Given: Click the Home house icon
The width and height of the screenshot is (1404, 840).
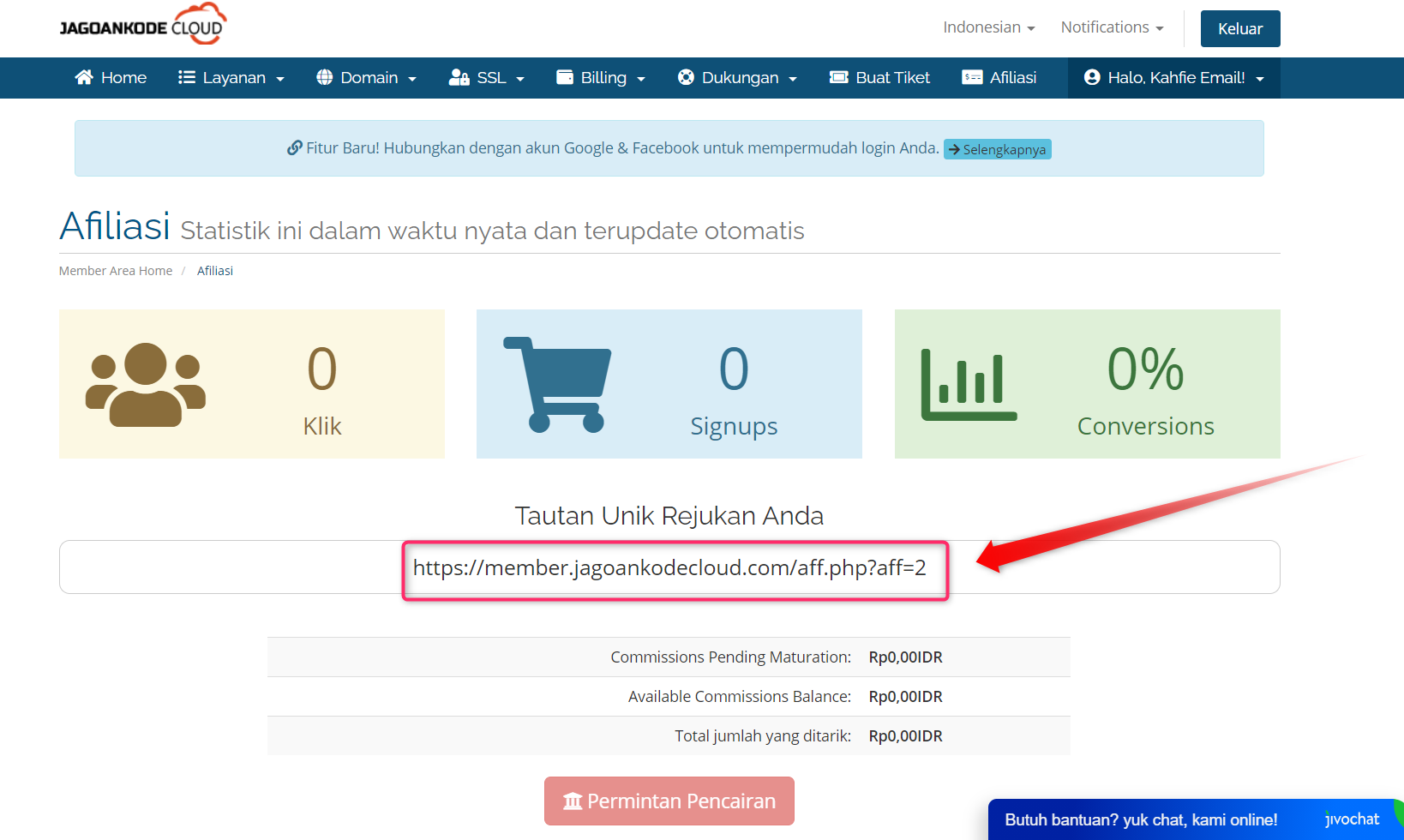Looking at the screenshot, I should coord(84,77).
